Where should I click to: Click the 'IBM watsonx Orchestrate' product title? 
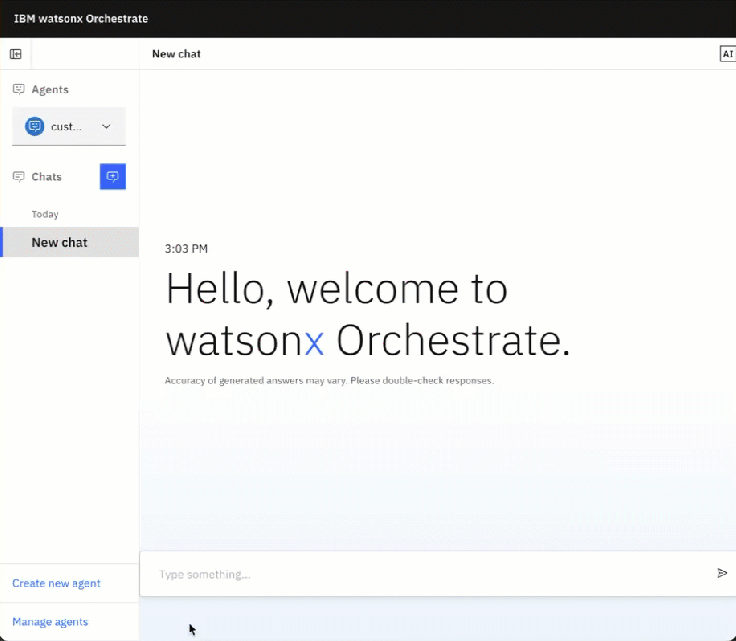[81, 19]
